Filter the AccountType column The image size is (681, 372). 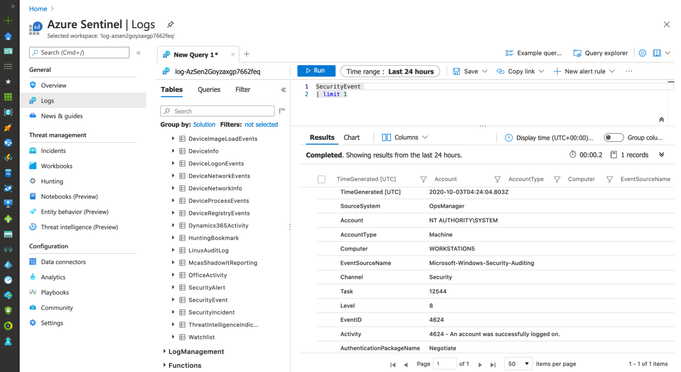(557, 179)
